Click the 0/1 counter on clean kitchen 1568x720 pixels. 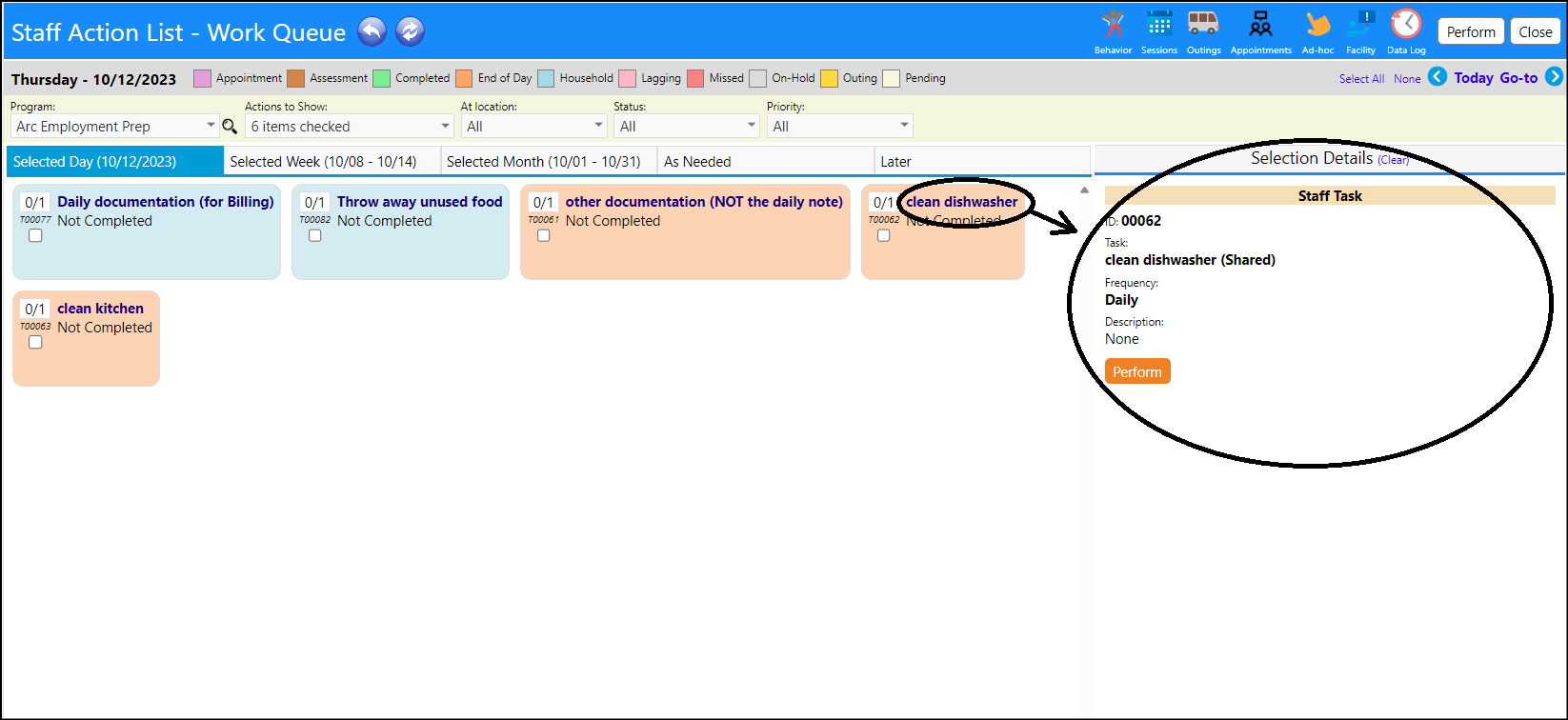pos(35,309)
